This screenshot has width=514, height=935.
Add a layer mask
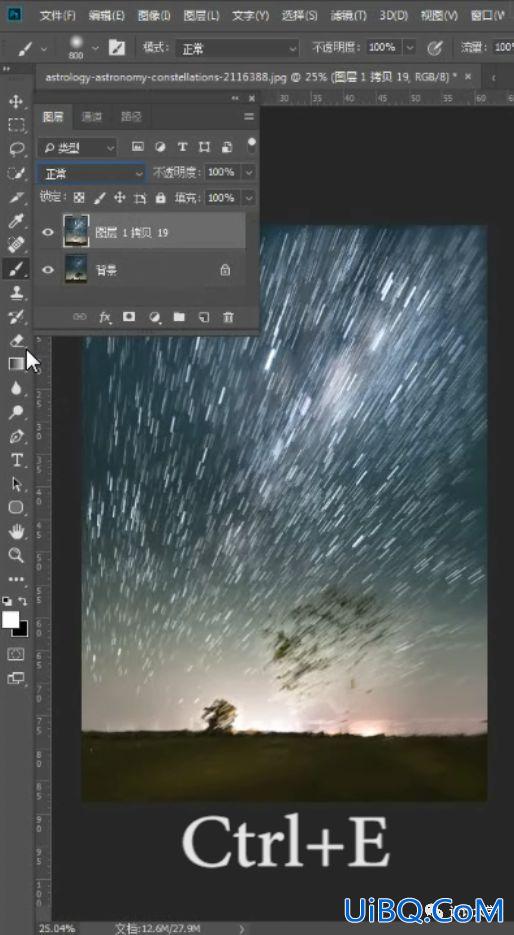click(129, 317)
